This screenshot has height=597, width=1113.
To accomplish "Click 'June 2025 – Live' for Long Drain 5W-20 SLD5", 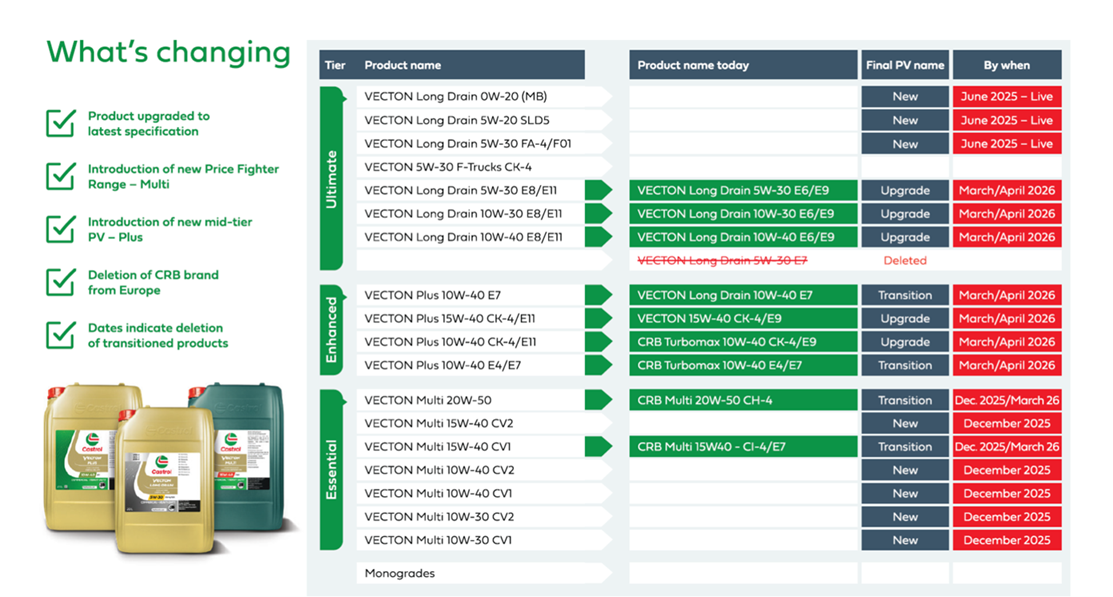I will (x=1007, y=120).
